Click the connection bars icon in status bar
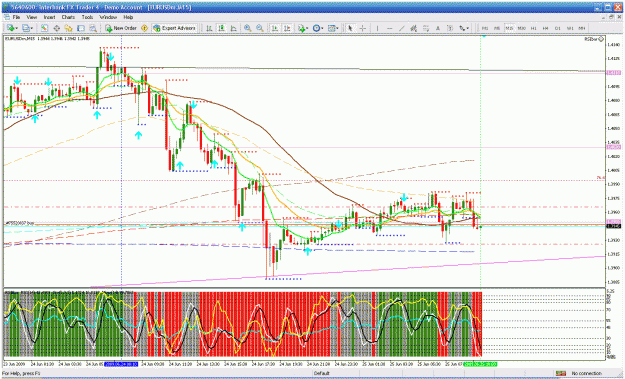Image resolution: width=625 pixels, height=379 pixels. coord(560,373)
